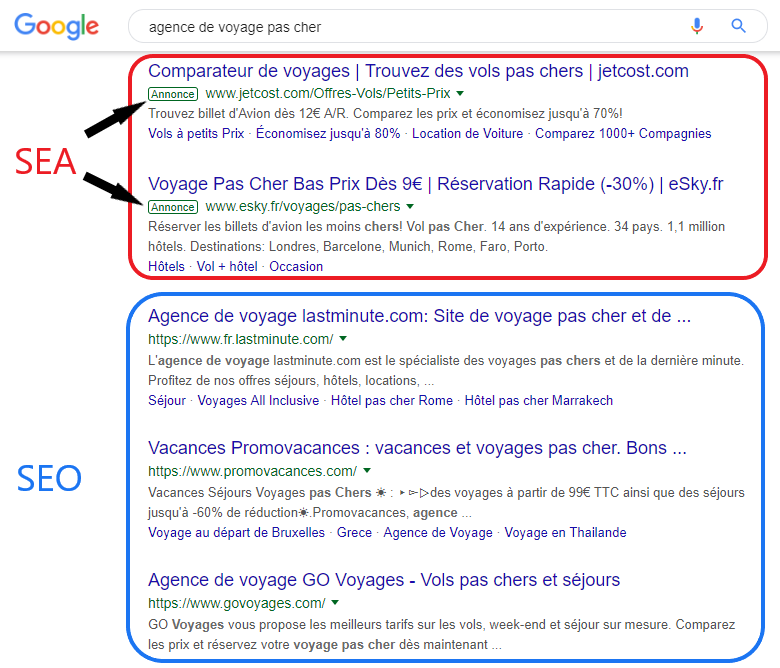Click the www.esky.fr/voyages/pas-chers URL
Screen dimensions: 780x668
tap(303, 206)
